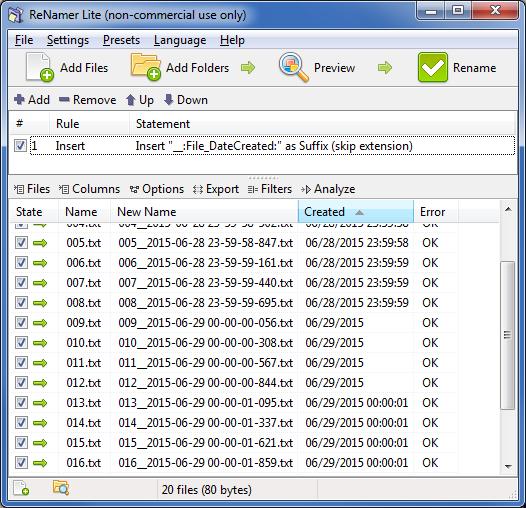Click the add file icon in status bar
526x508 pixels.
click(21, 488)
